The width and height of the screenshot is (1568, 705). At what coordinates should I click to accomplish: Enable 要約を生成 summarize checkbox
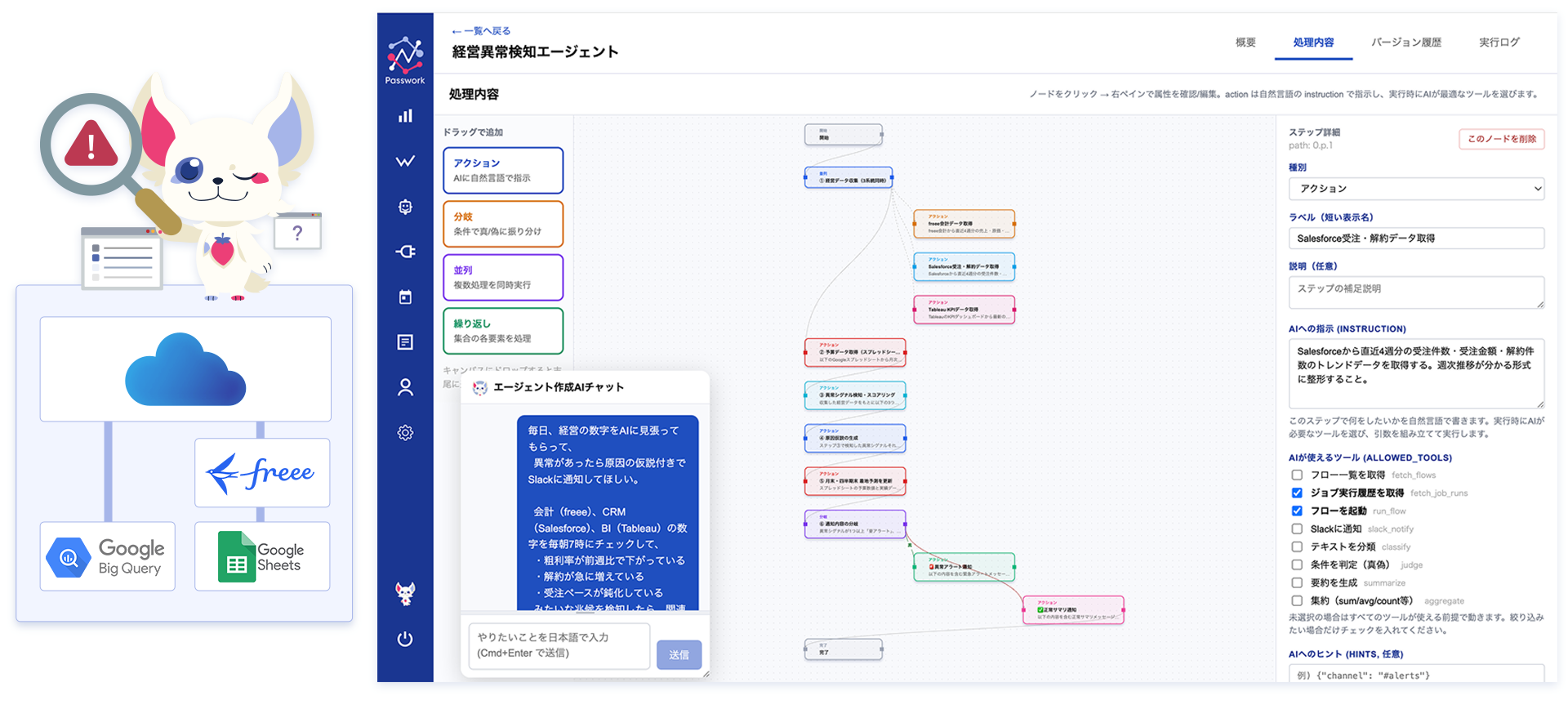(1297, 582)
